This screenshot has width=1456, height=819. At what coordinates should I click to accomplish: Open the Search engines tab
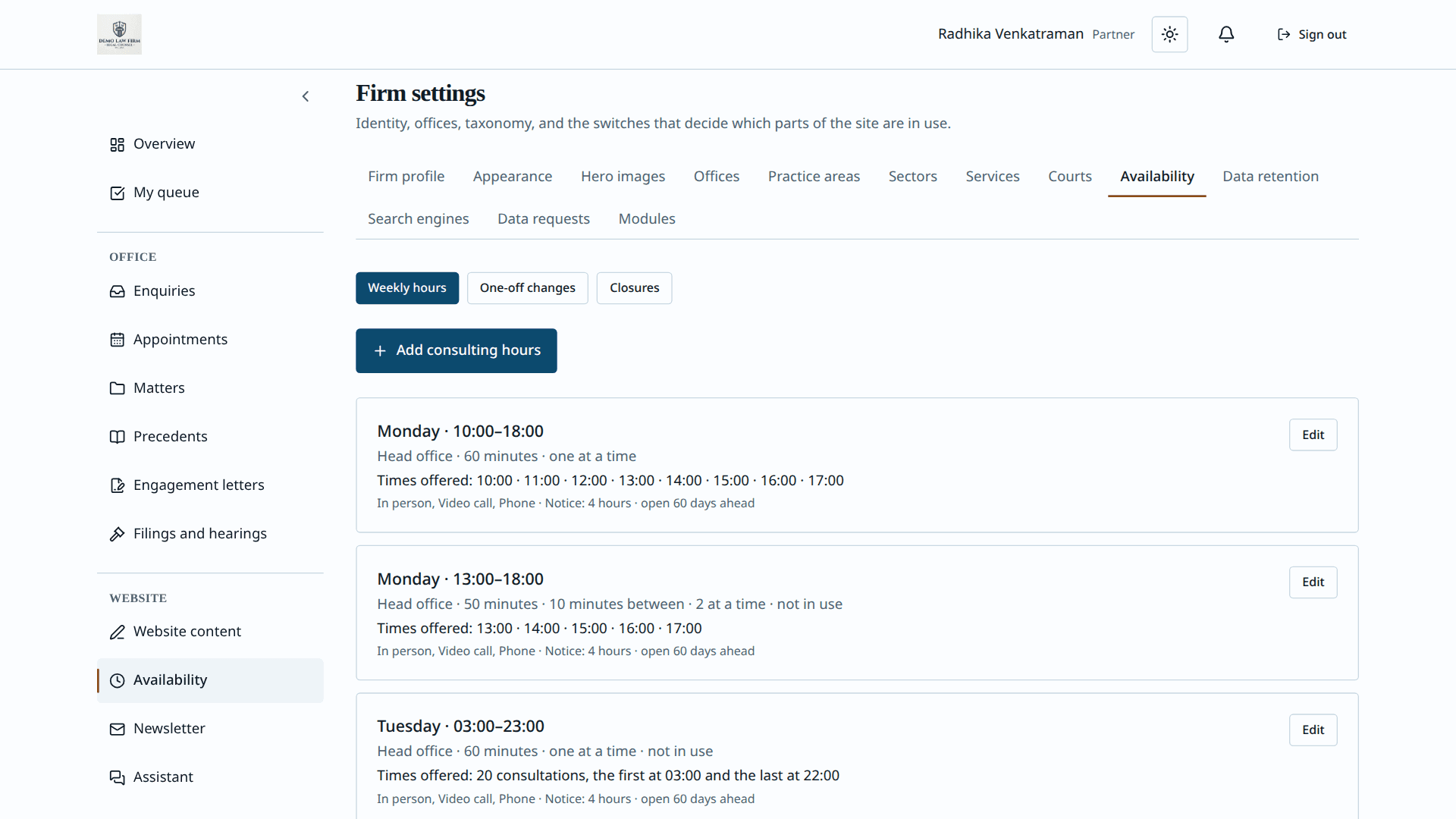pyautogui.click(x=418, y=218)
